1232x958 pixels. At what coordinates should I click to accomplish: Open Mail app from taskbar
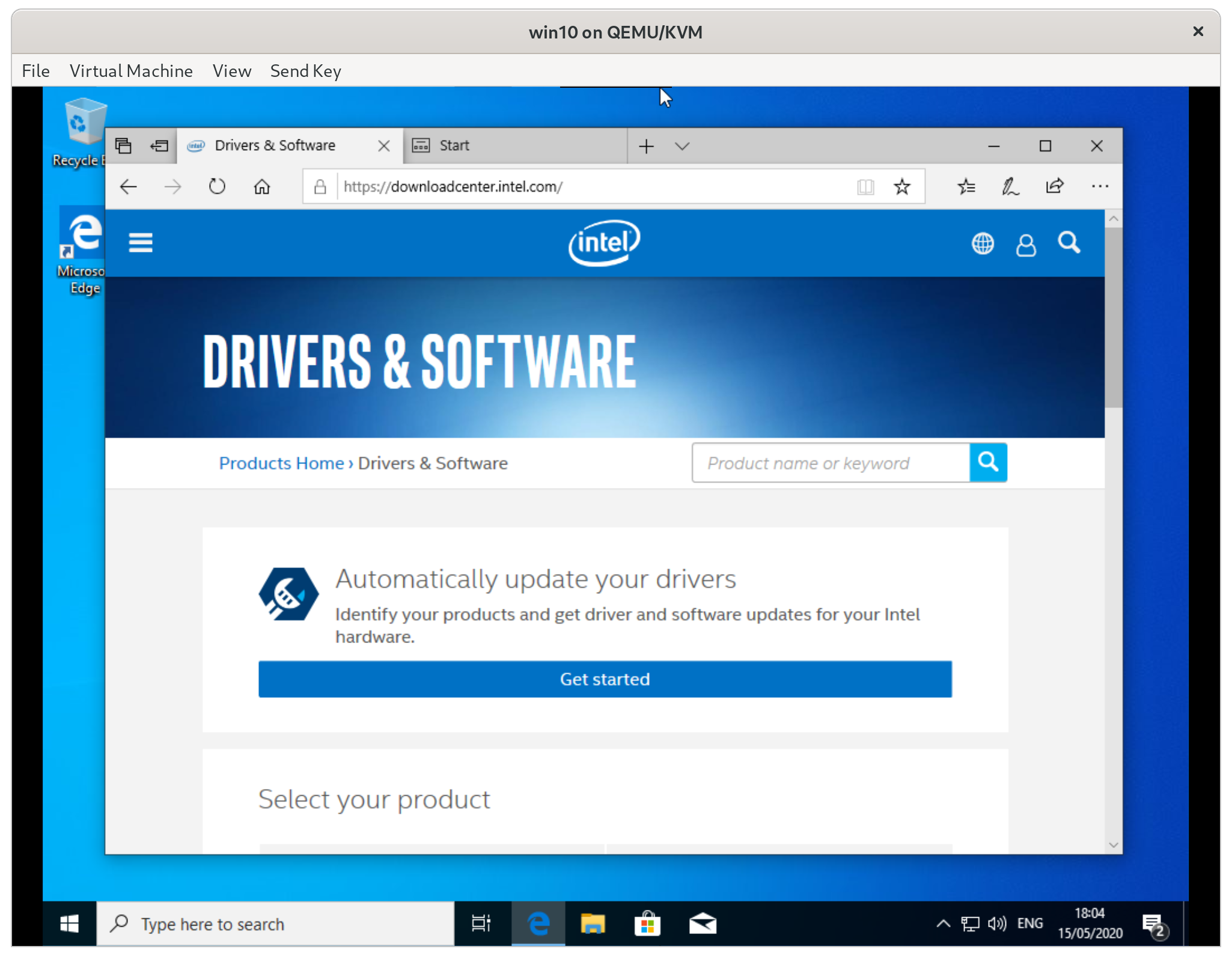pos(703,924)
